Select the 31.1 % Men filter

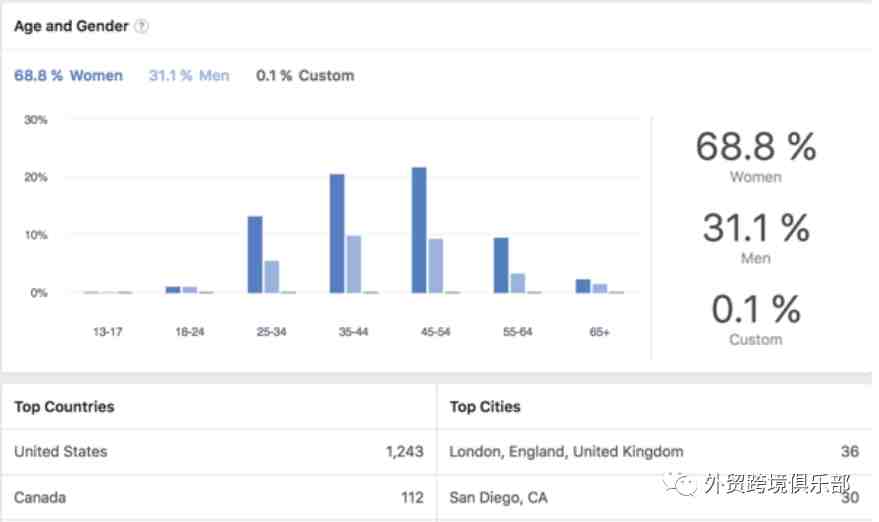189,76
